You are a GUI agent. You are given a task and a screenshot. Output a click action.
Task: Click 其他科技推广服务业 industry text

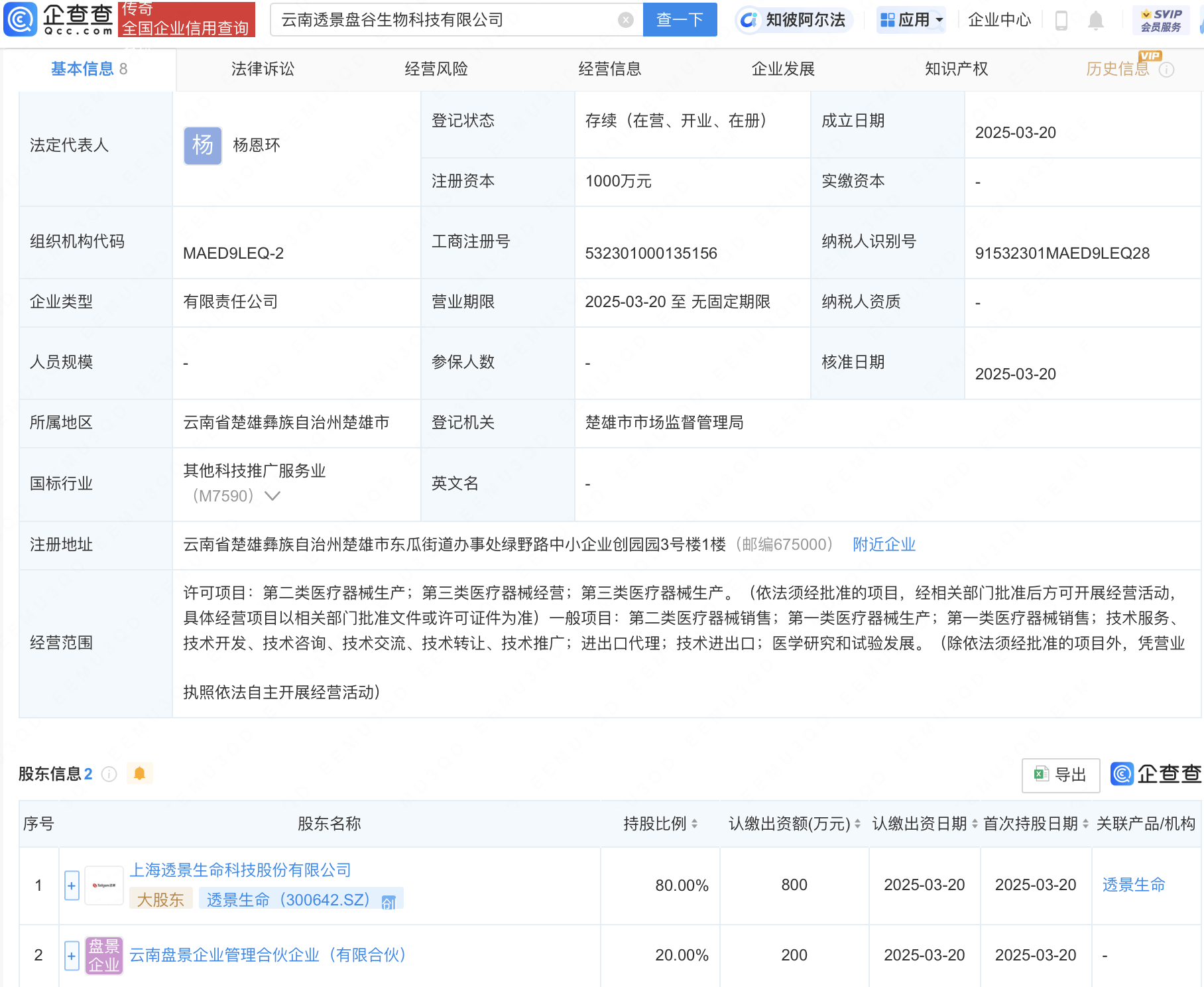[x=255, y=471]
